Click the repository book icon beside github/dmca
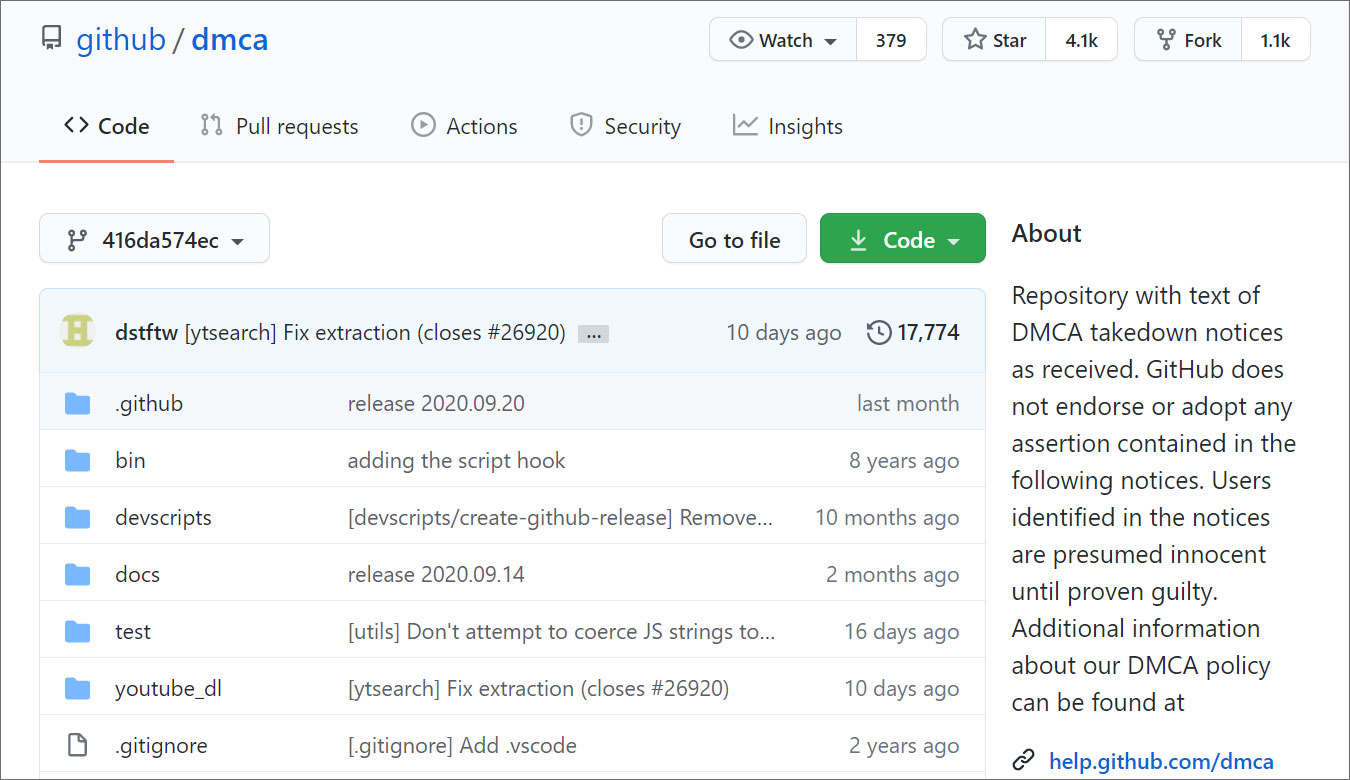The height and width of the screenshot is (780, 1350). point(51,38)
